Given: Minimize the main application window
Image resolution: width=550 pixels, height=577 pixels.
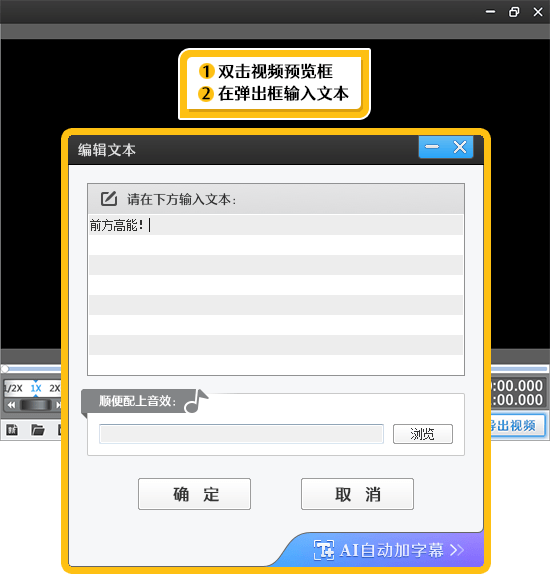Looking at the screenshot, I should (490, 12).
